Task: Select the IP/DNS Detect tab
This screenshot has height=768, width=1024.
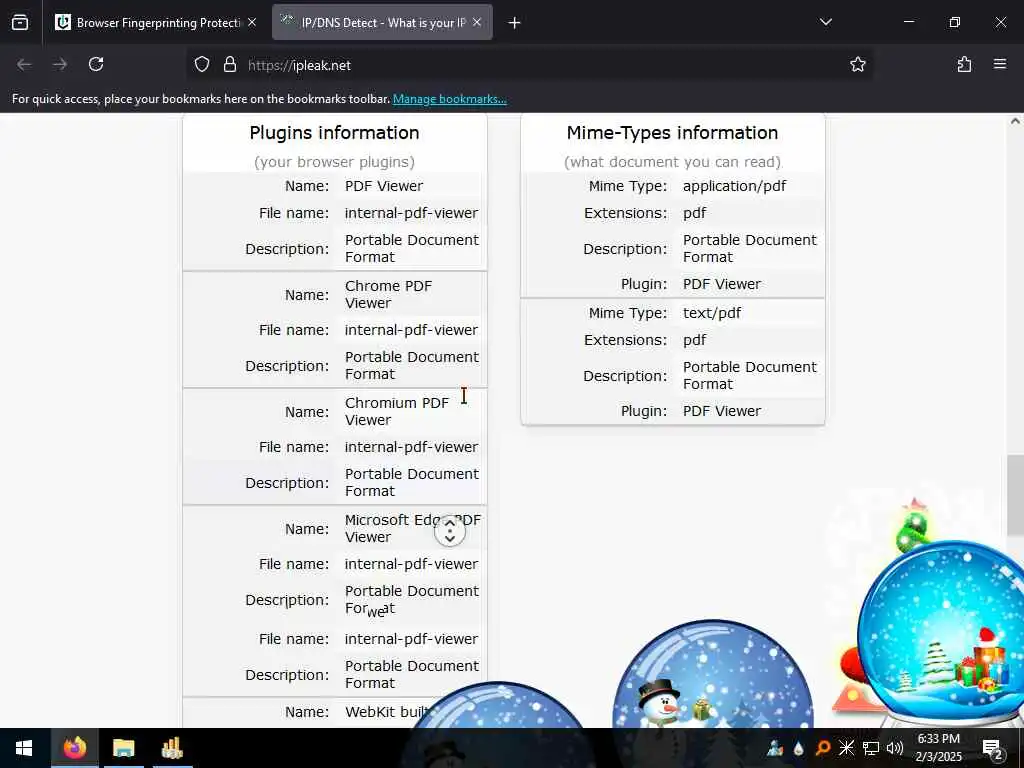Action: [x=382, y=22]
